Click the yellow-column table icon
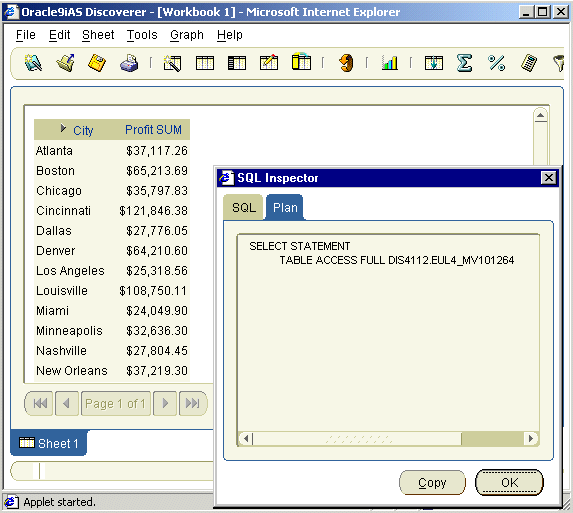573x513 pixels. (301, 62)
